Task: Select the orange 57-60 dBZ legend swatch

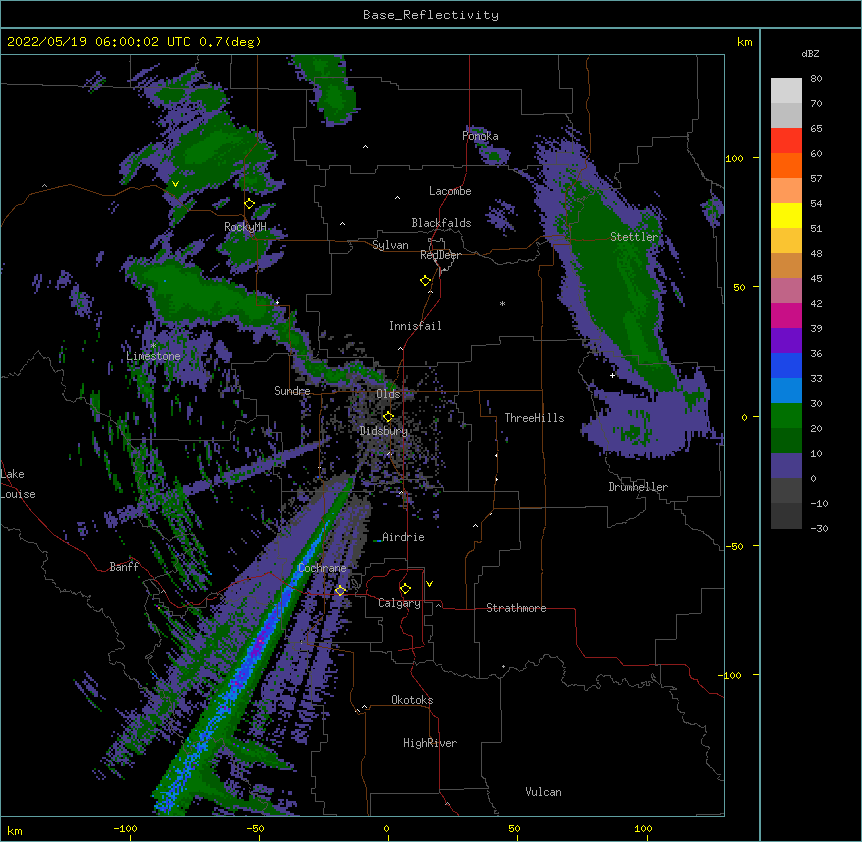Action: tap(786, 165)
